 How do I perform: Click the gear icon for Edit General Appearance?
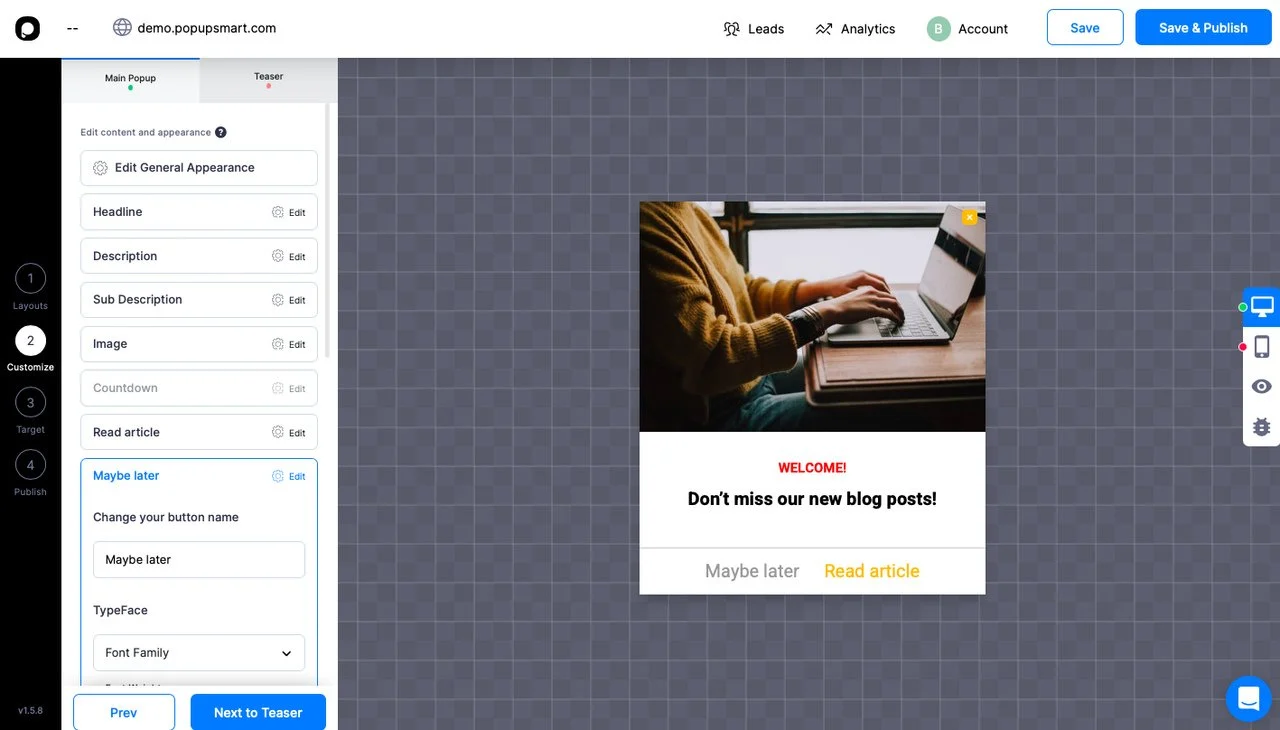[100, 168]
